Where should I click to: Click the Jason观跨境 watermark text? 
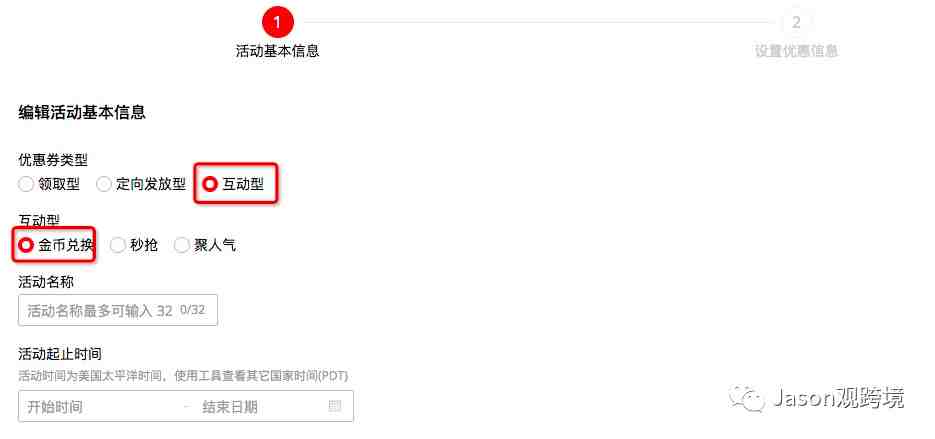tap(838, 397)
